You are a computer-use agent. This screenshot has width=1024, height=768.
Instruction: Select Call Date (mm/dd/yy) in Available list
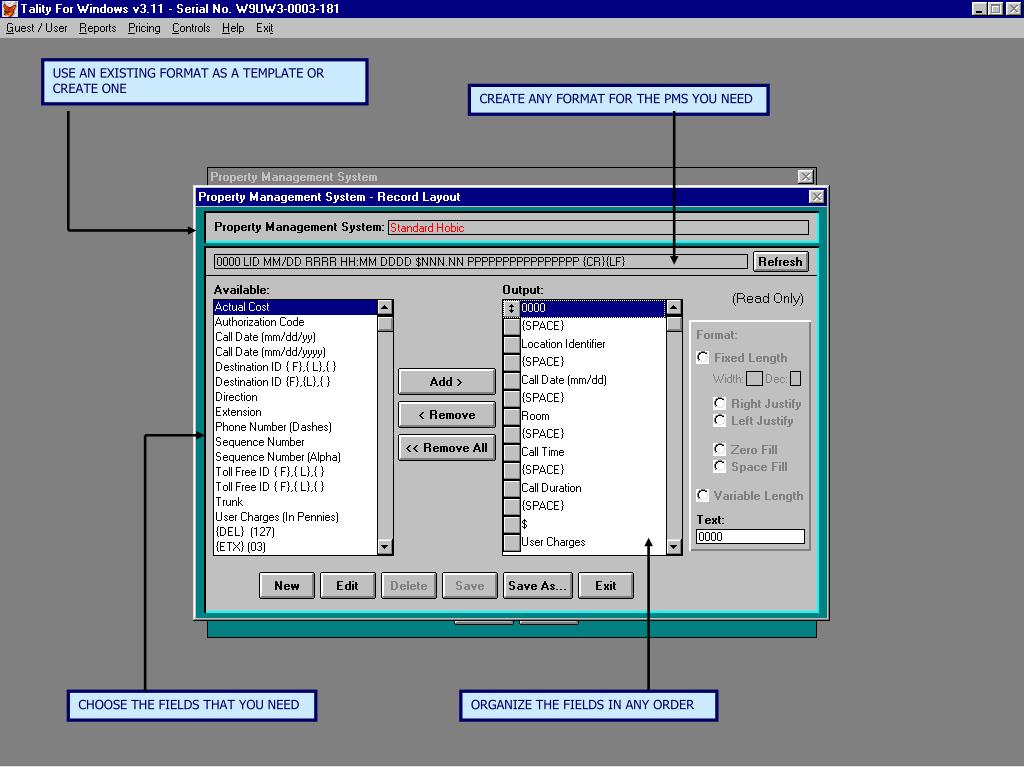(295, 337)
